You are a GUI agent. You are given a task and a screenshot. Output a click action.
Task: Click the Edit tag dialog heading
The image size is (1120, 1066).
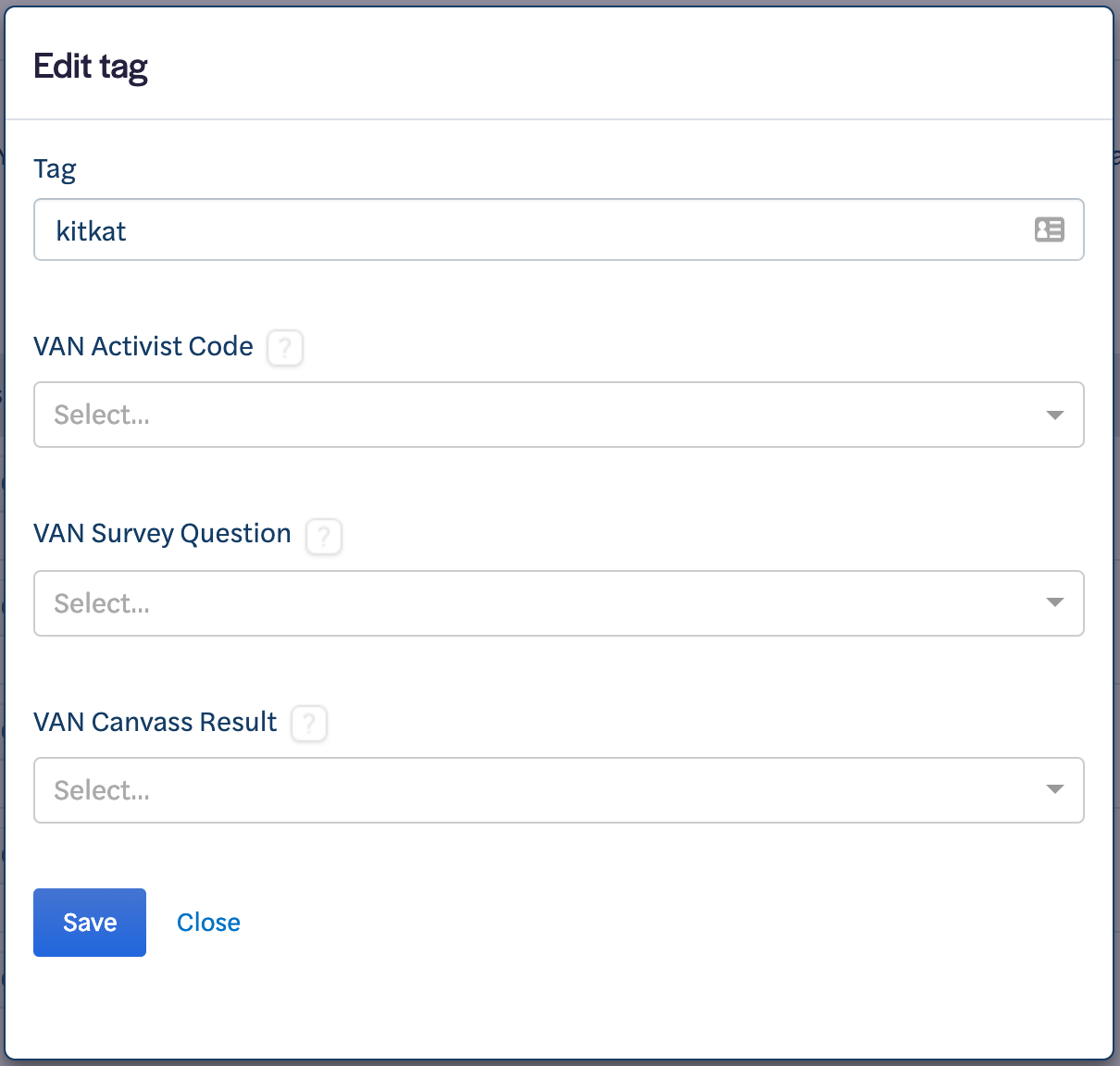pyautogui.click(x=91, y=67)
